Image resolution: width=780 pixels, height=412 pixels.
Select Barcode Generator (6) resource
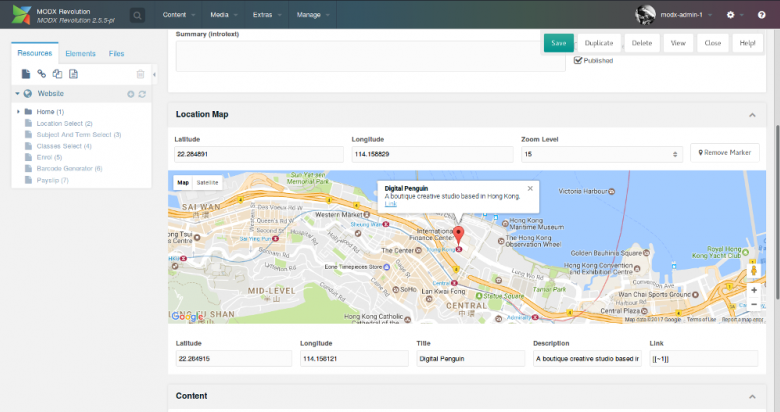pos(69,169)
